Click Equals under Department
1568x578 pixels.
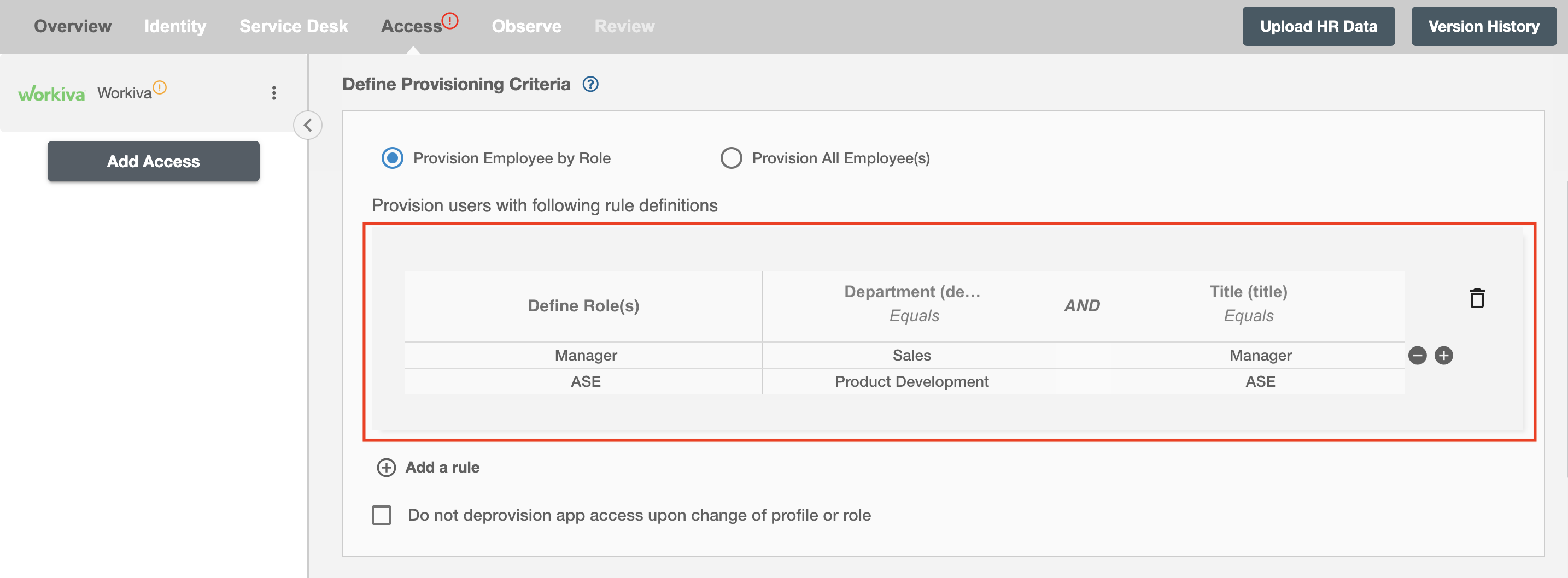[914, 316]
